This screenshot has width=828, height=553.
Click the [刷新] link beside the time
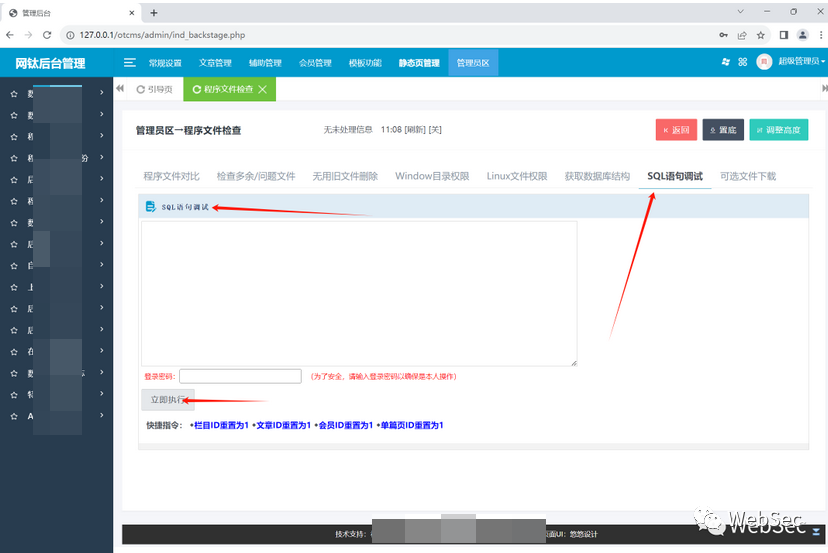tap(415, 129)
